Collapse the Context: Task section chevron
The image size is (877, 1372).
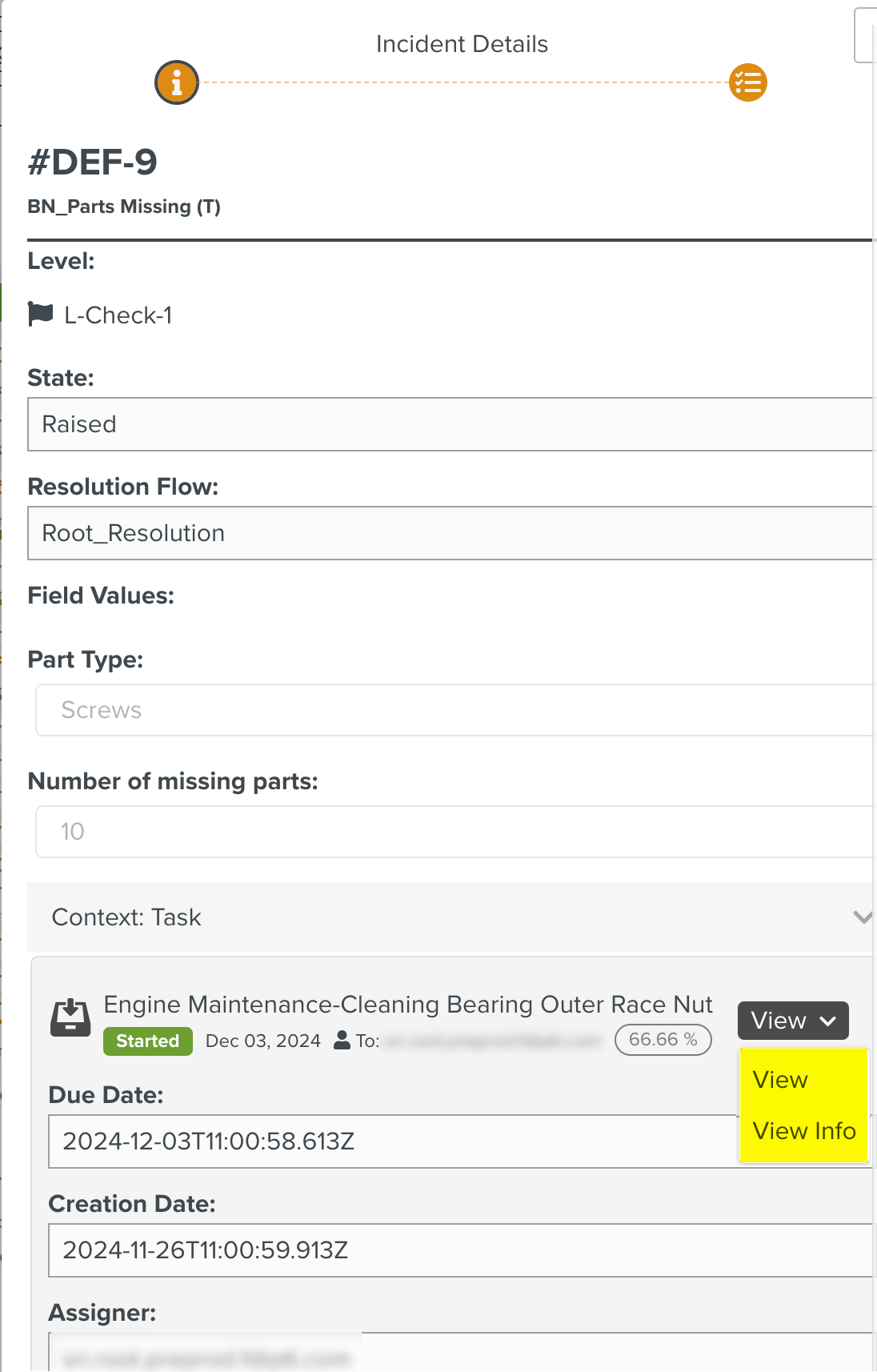[862, 917]
